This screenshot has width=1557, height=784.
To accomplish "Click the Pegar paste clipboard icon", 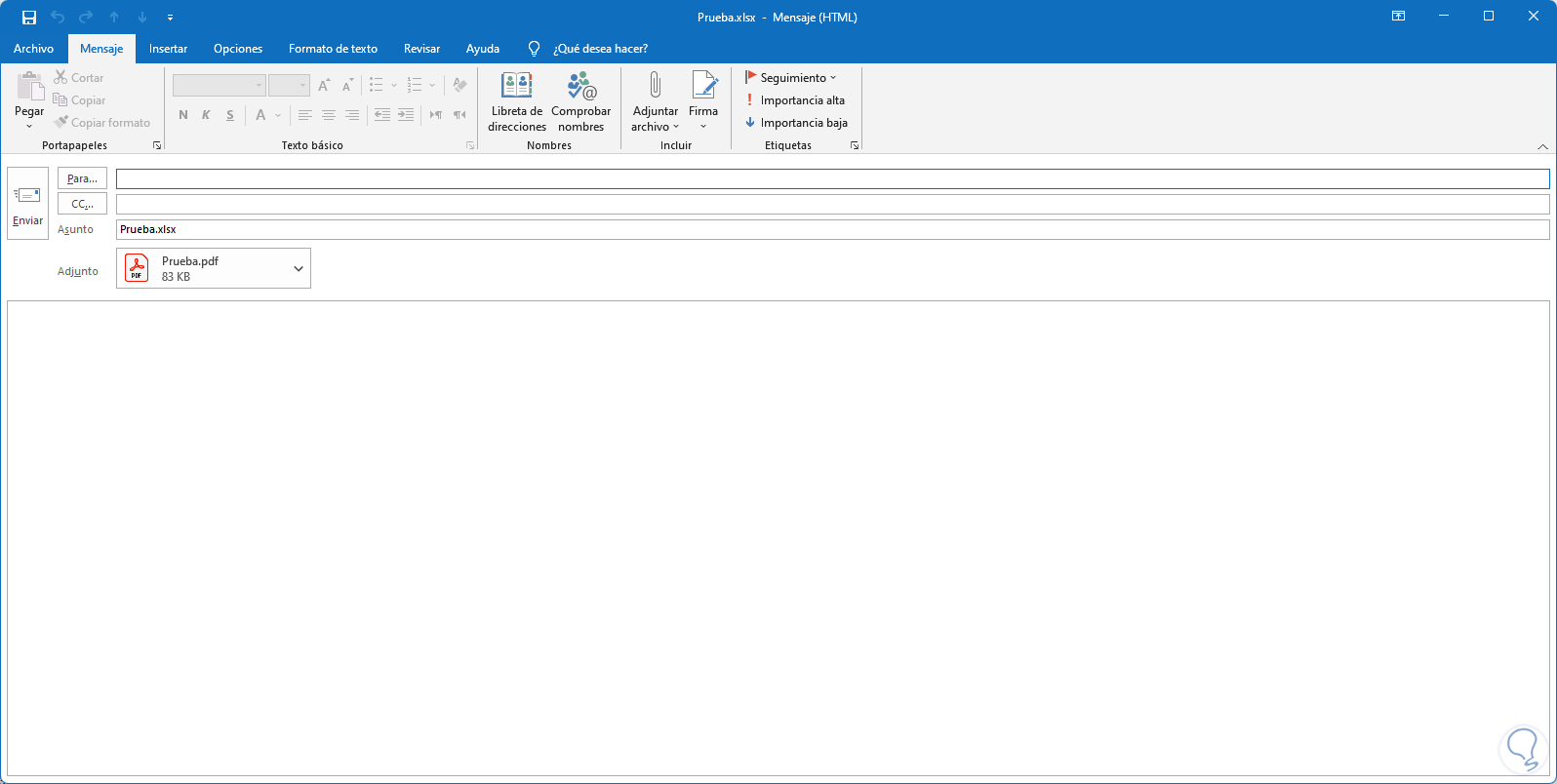I will 29,88.
